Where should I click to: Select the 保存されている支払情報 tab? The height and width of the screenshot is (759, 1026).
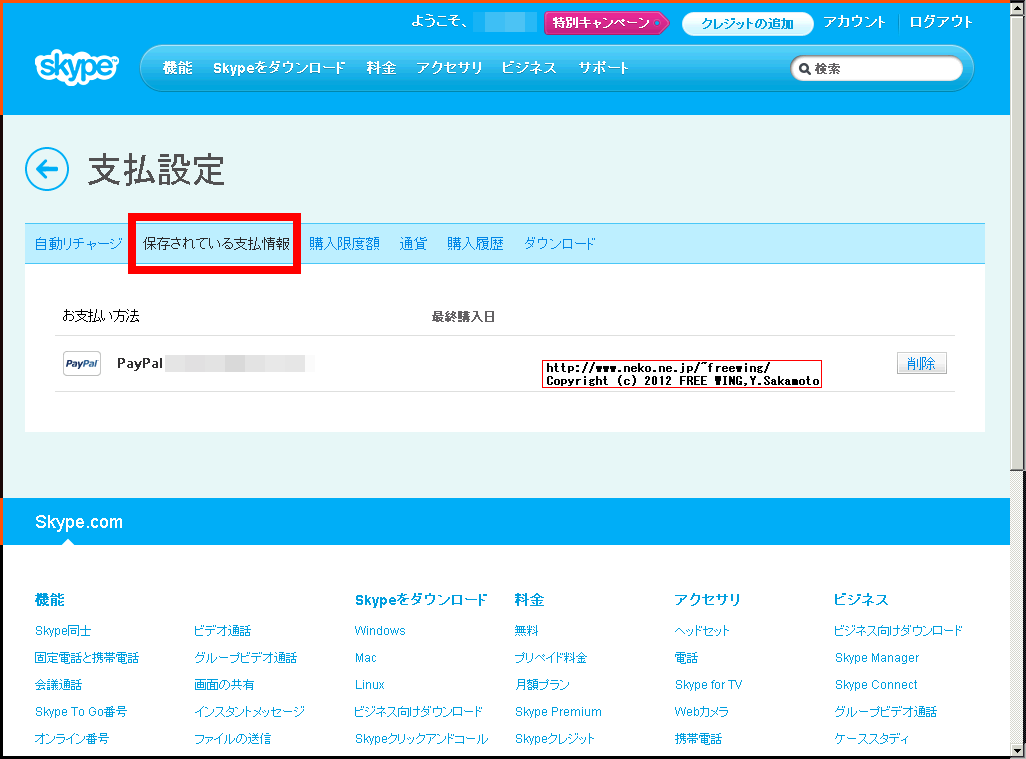[216, 243]
